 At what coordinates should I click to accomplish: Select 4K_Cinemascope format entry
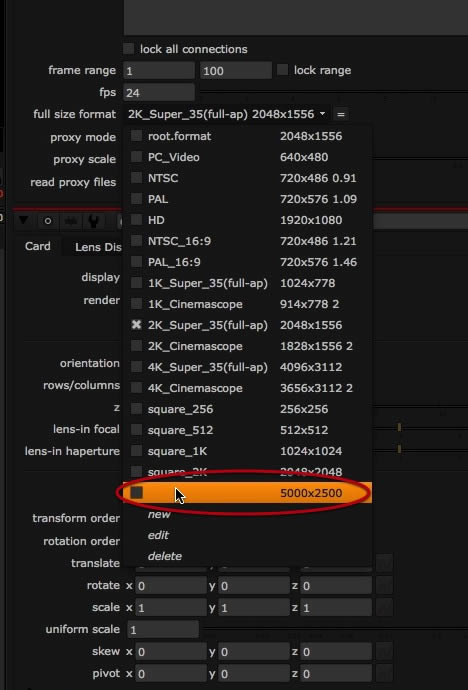click(x=248, y=388)
